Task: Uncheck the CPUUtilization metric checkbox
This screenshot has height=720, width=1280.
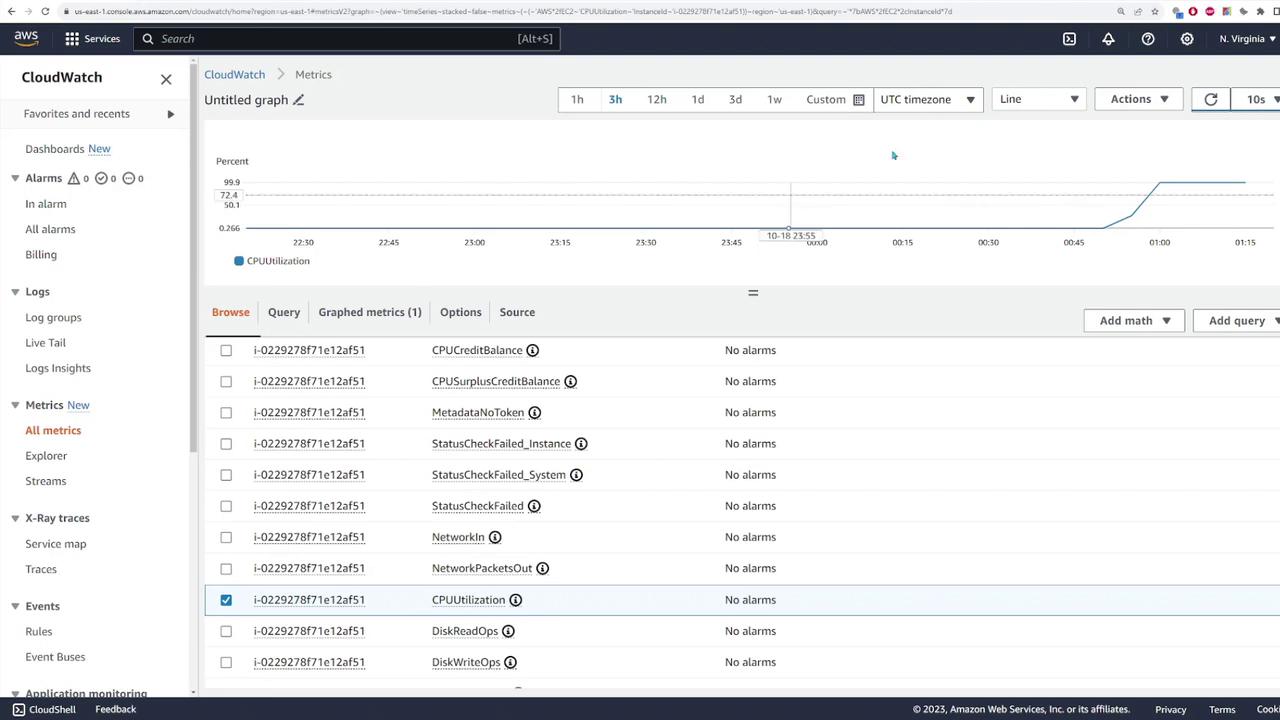Action: pos(226,600)
